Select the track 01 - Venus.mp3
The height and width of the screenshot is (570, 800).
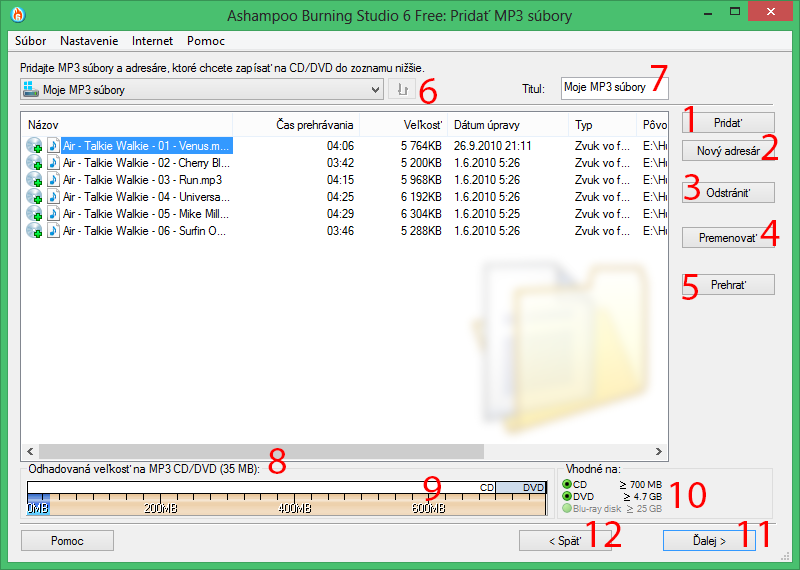(146, 146)
